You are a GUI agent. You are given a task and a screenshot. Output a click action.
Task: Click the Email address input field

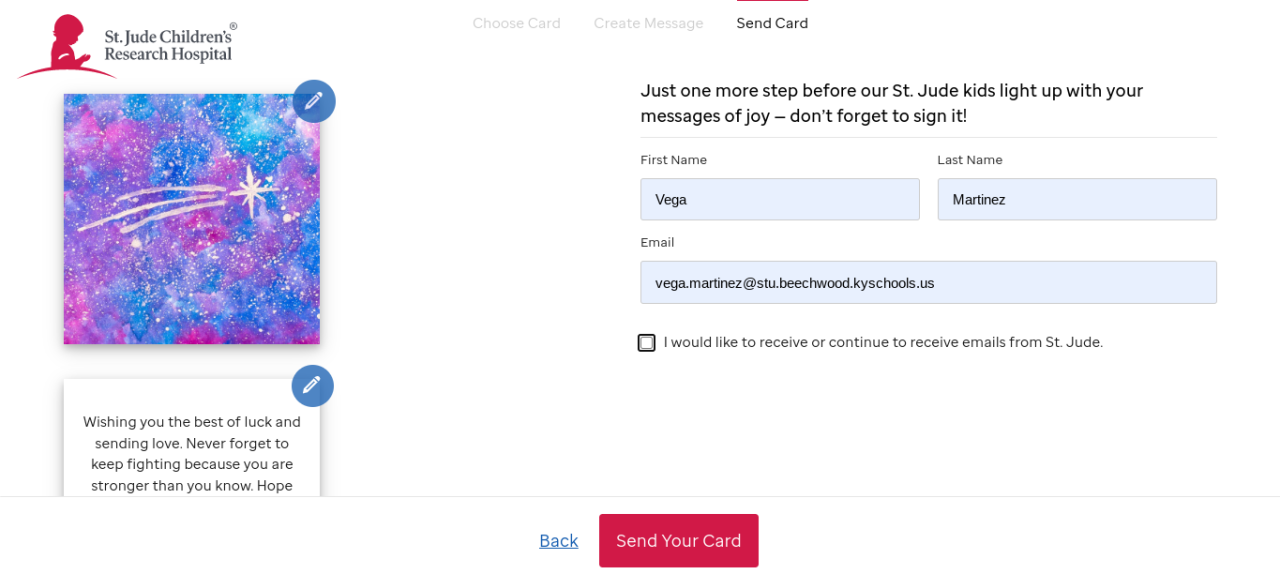click(x=928, y=282)
